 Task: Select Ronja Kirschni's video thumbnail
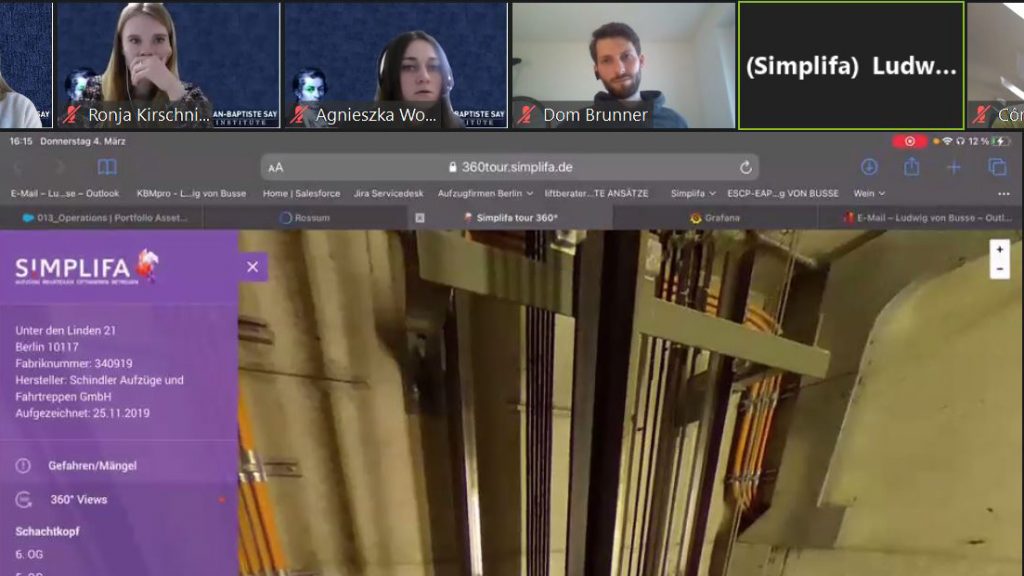[168, 65]
